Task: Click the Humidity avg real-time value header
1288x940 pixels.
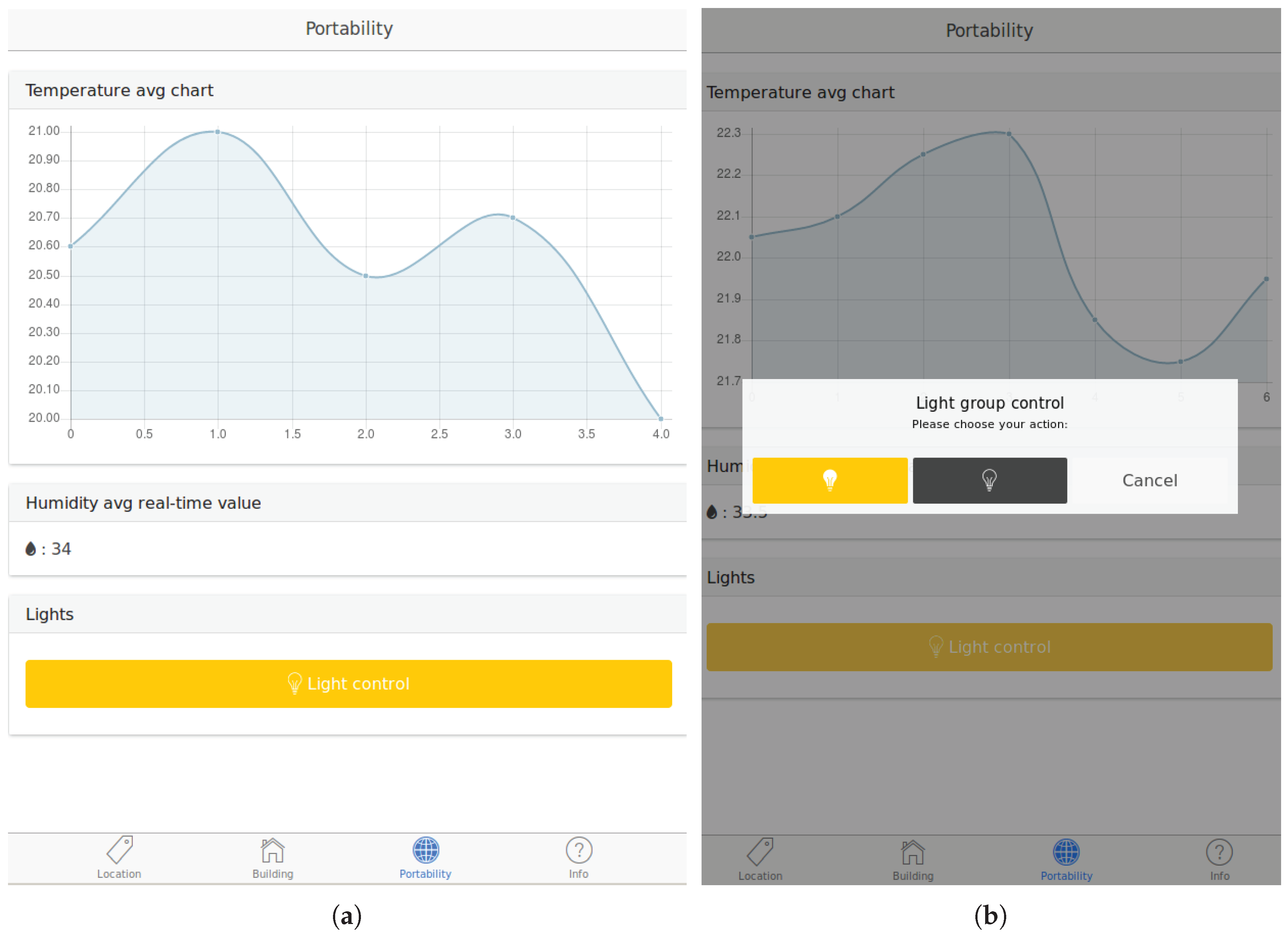Action: 143,503
